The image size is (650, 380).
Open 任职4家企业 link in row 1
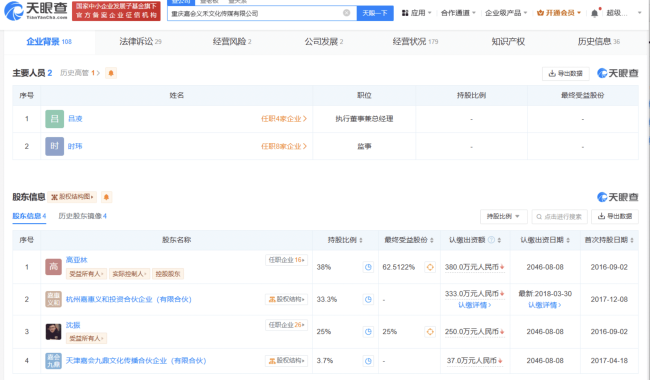click(x=284, y=119)
